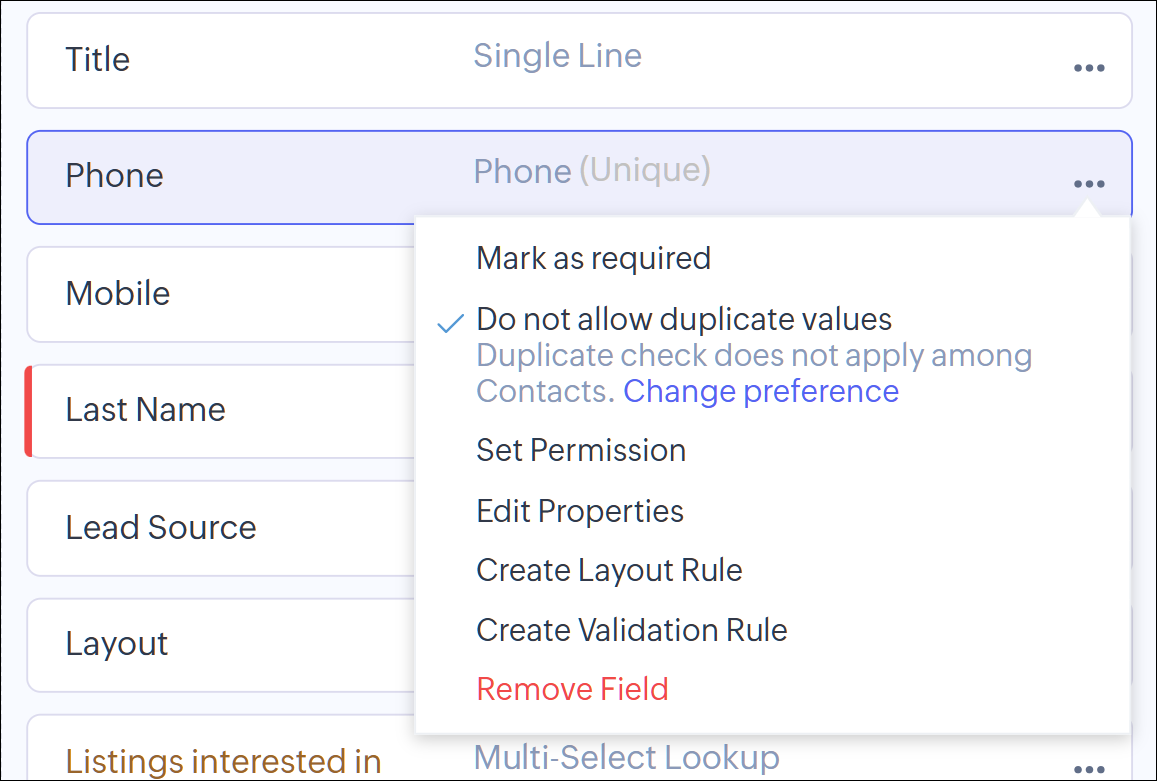Click the Phone field three-dot menu icon
Image resolution: width=1157 pixels, height=781 pixels.
[x=1088, y=184]
